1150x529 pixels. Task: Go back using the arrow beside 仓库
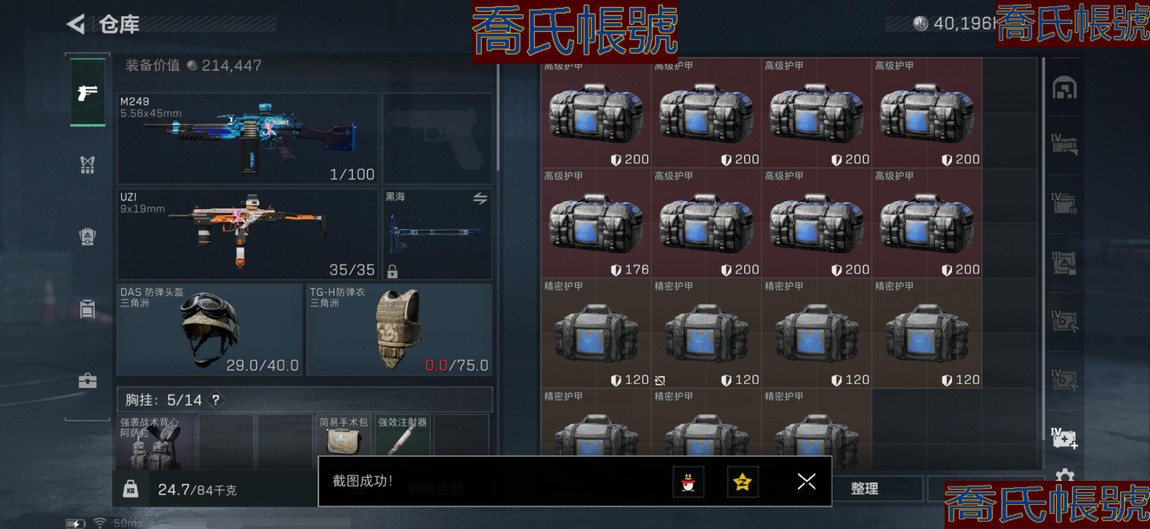[76, 24]
